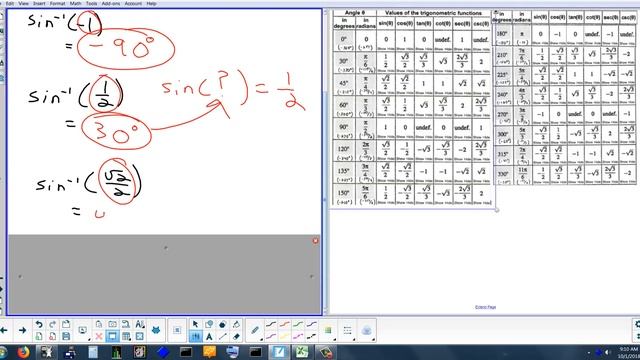Click the 'Values of the trigonometric functions' header
Image resolution: width=640 pixels, height=360 pixels.
coord(433,13)
